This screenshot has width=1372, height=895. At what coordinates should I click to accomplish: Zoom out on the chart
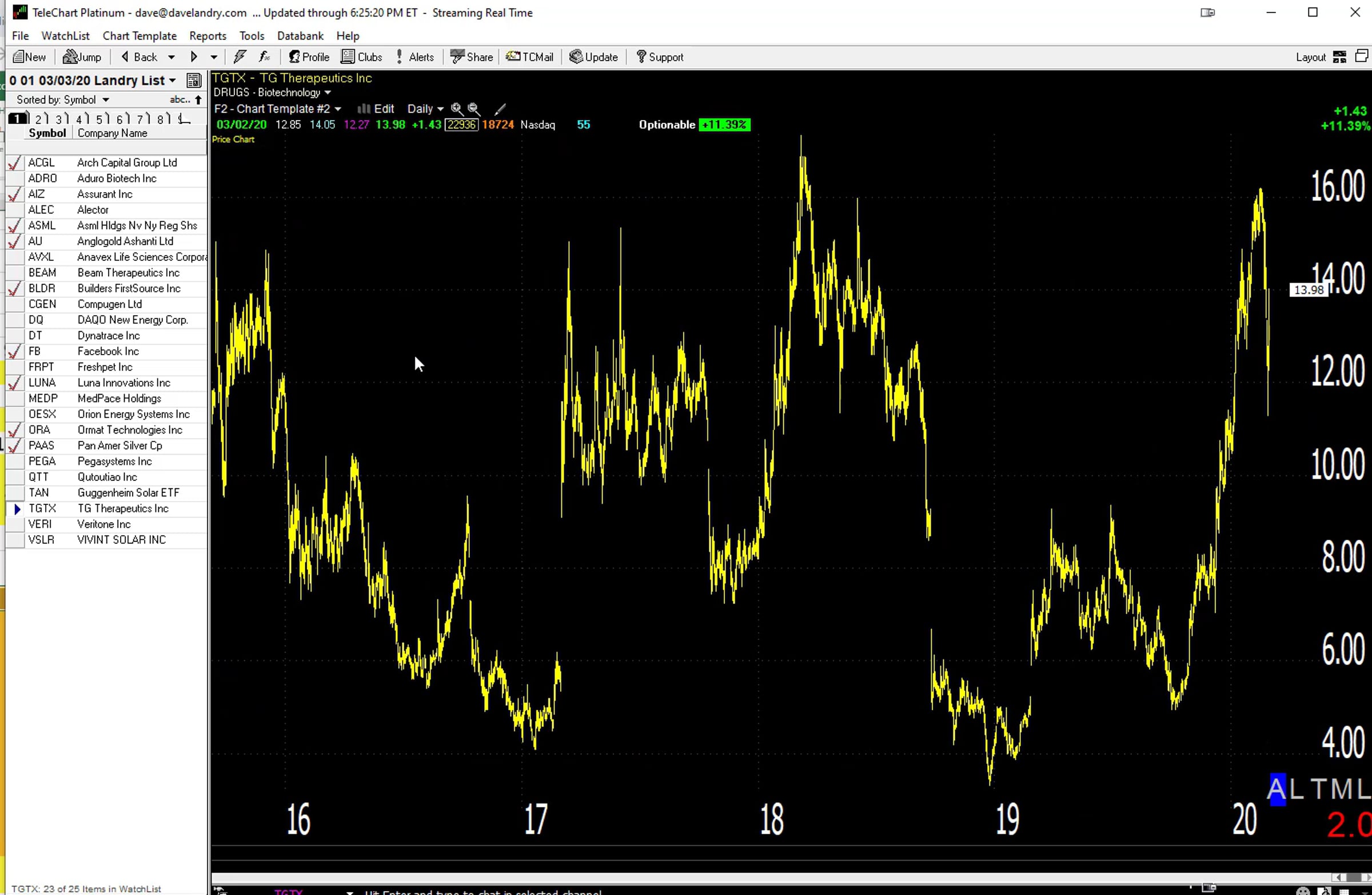tap(474, 109)
